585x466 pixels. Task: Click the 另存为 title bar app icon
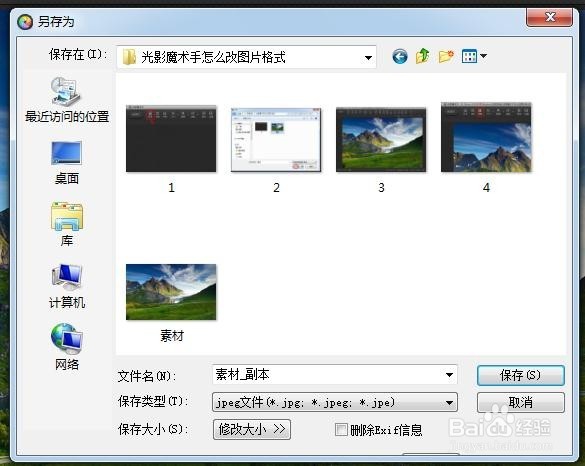pyautogui.click(x=25, y=22)
